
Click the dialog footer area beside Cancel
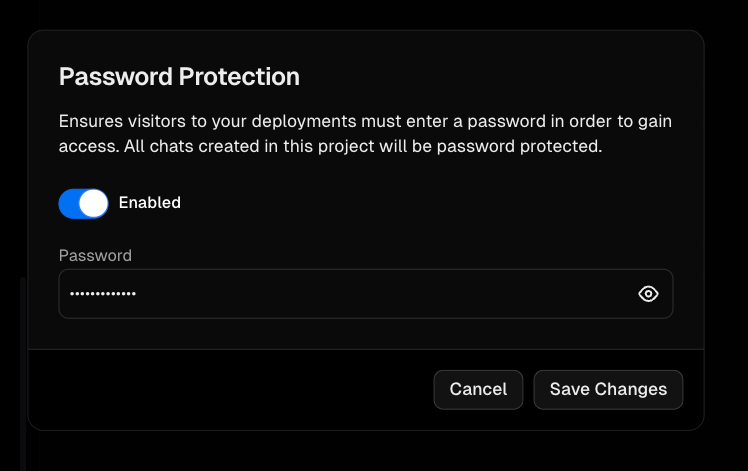pos(229,389)
